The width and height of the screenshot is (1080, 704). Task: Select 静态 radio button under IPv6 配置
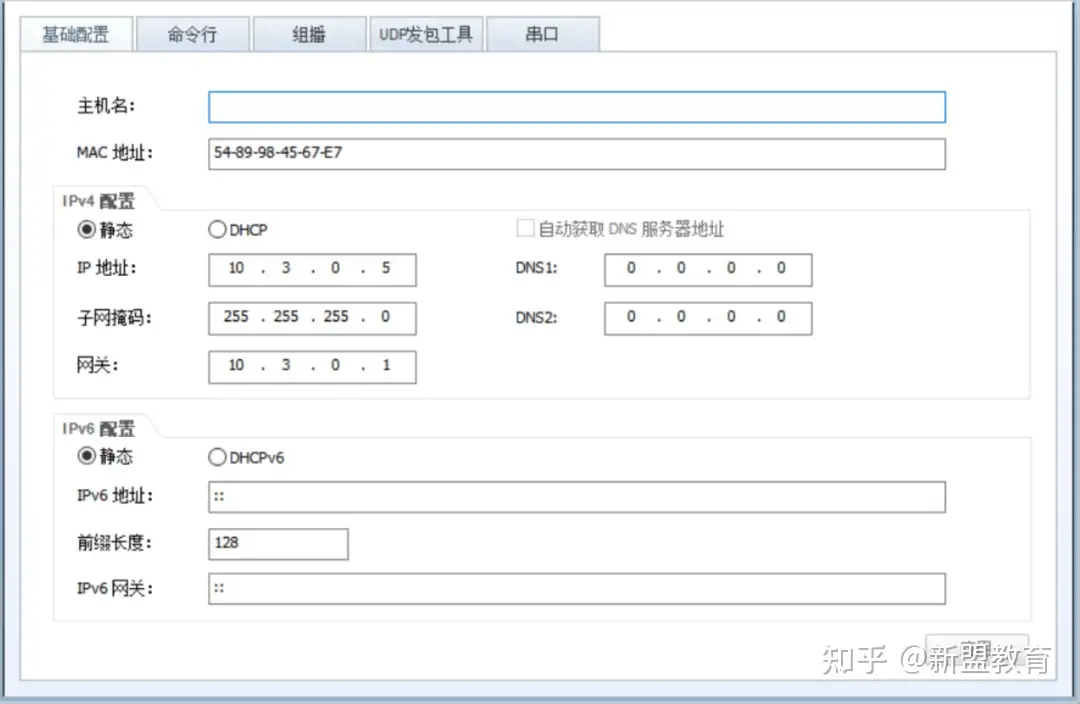tap(87, 457)
